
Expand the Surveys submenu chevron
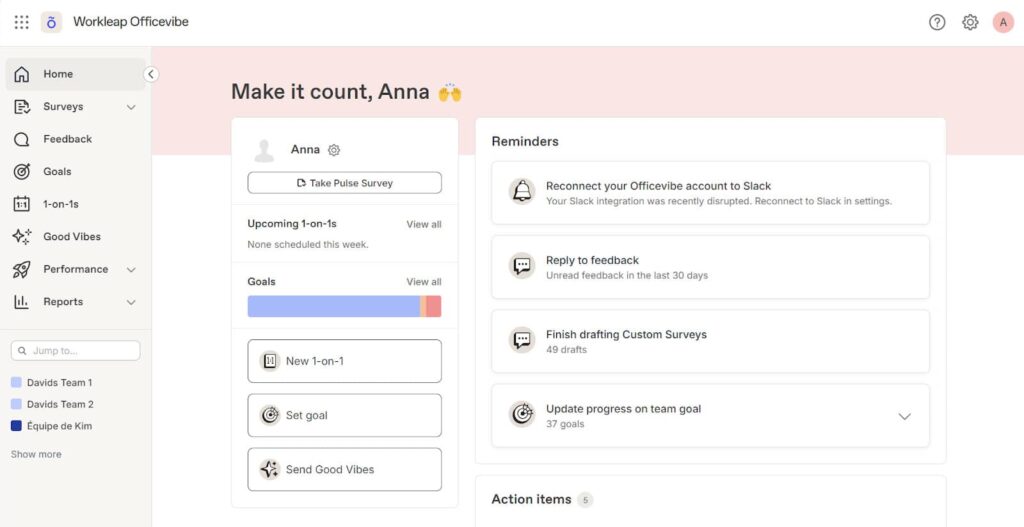(x=131, y=107)
